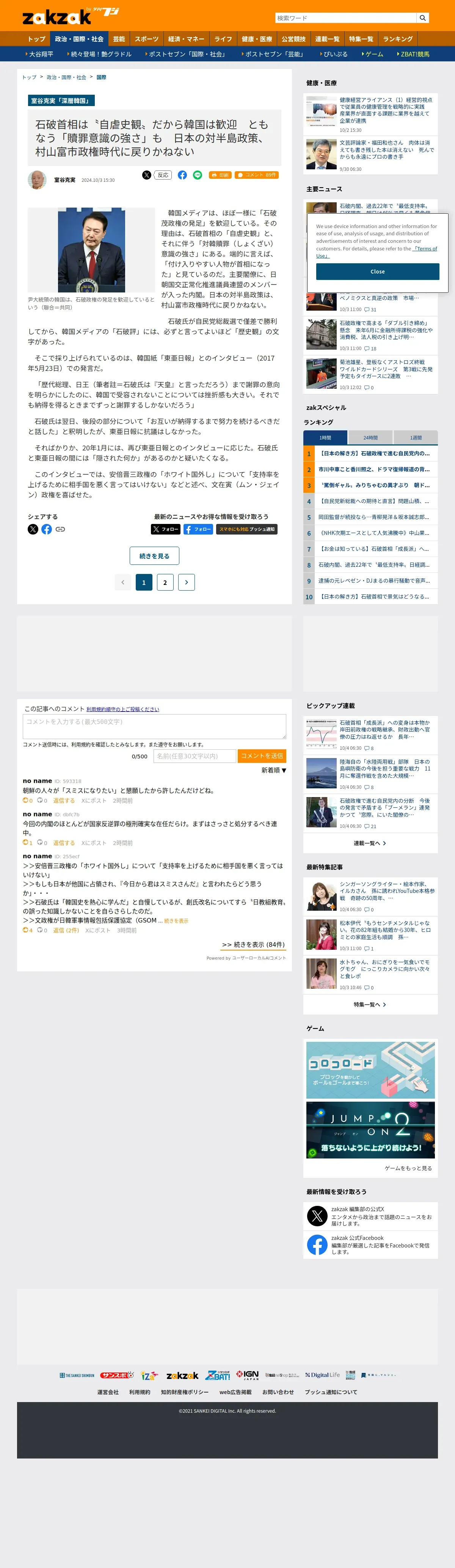Click the search magnifier icon in header
Image resolution: width=455 pixels, height=1568 pixels.
[x=423, y=18]
